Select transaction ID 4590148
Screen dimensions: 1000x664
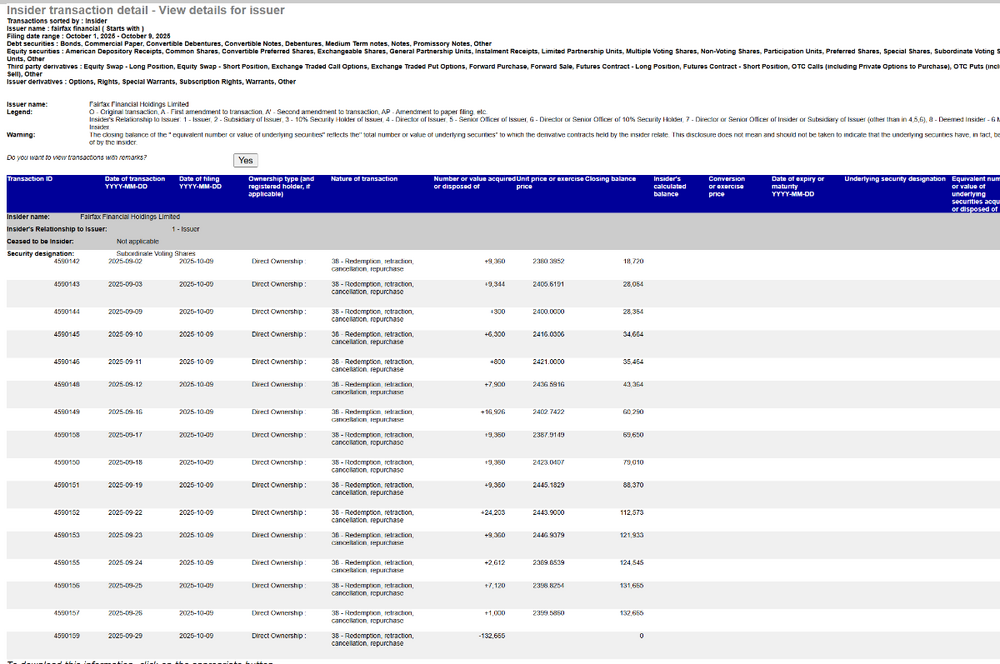coord(67,385)
